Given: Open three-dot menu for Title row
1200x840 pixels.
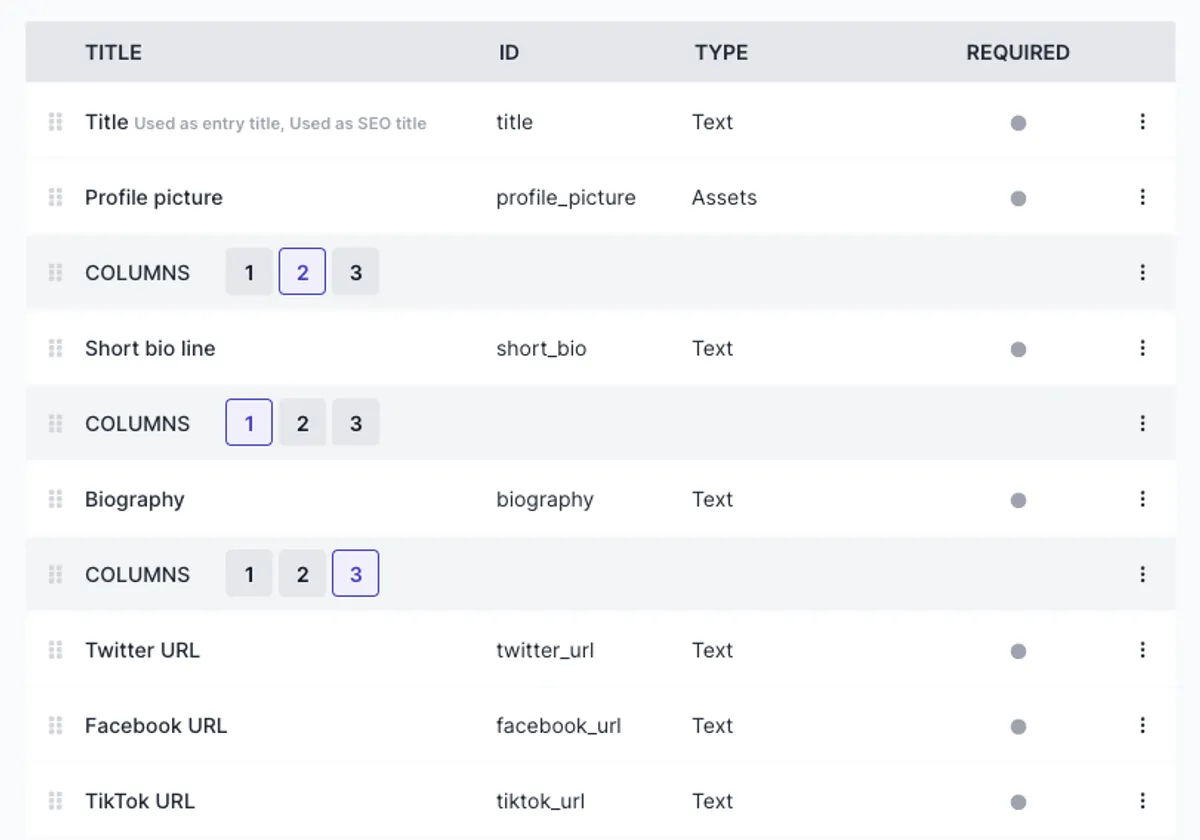Looking at the screenshot, I should (1142, 122).
